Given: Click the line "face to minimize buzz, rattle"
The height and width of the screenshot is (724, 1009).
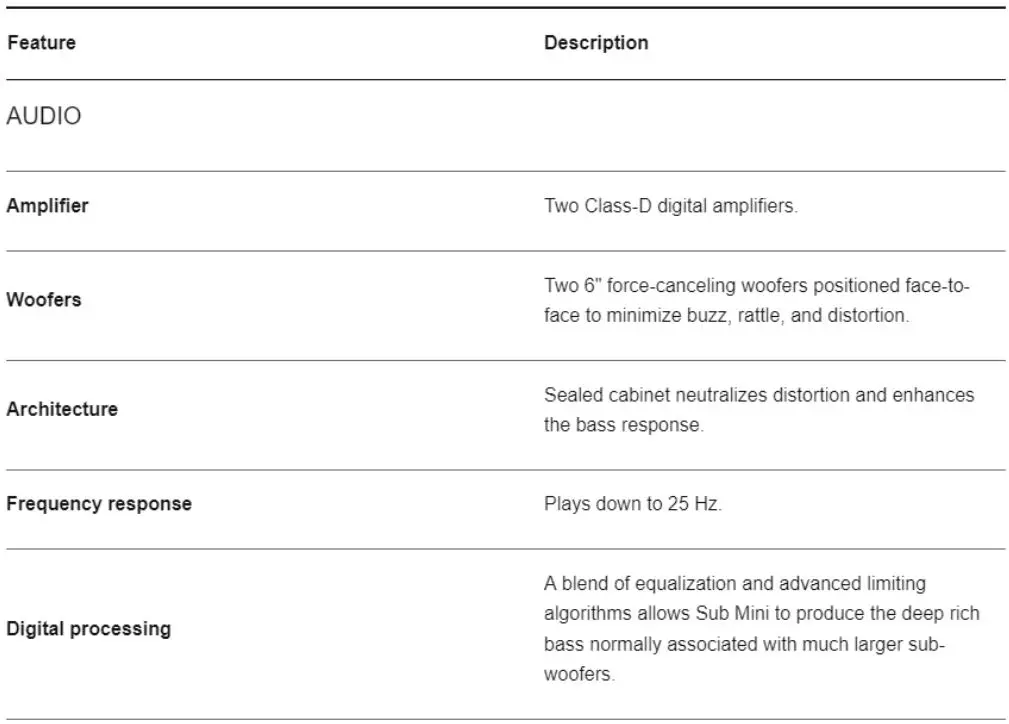Looking at the screenshot, I should [726, 316].
